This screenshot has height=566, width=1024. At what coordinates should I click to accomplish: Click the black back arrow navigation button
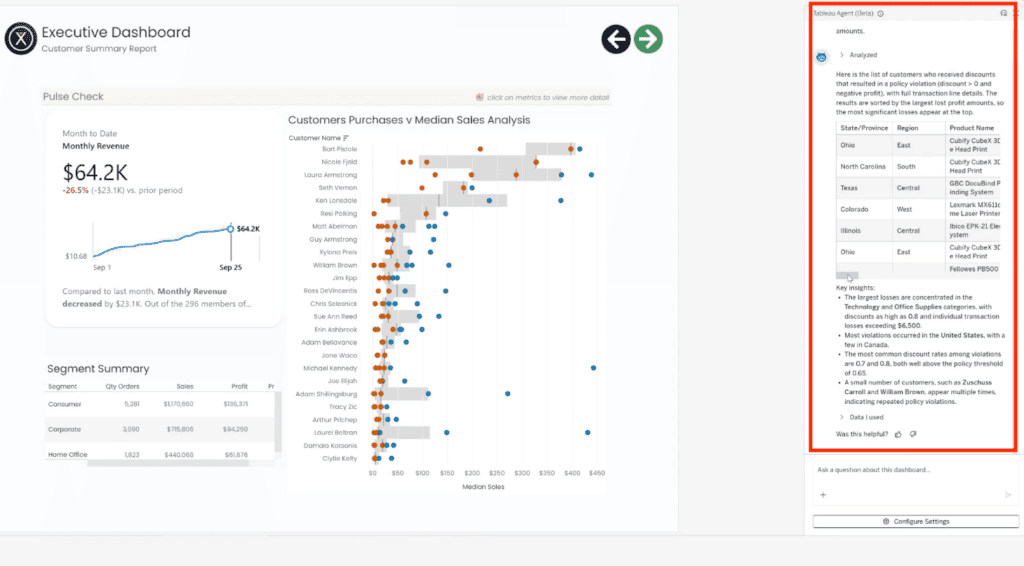click(616, 39)
